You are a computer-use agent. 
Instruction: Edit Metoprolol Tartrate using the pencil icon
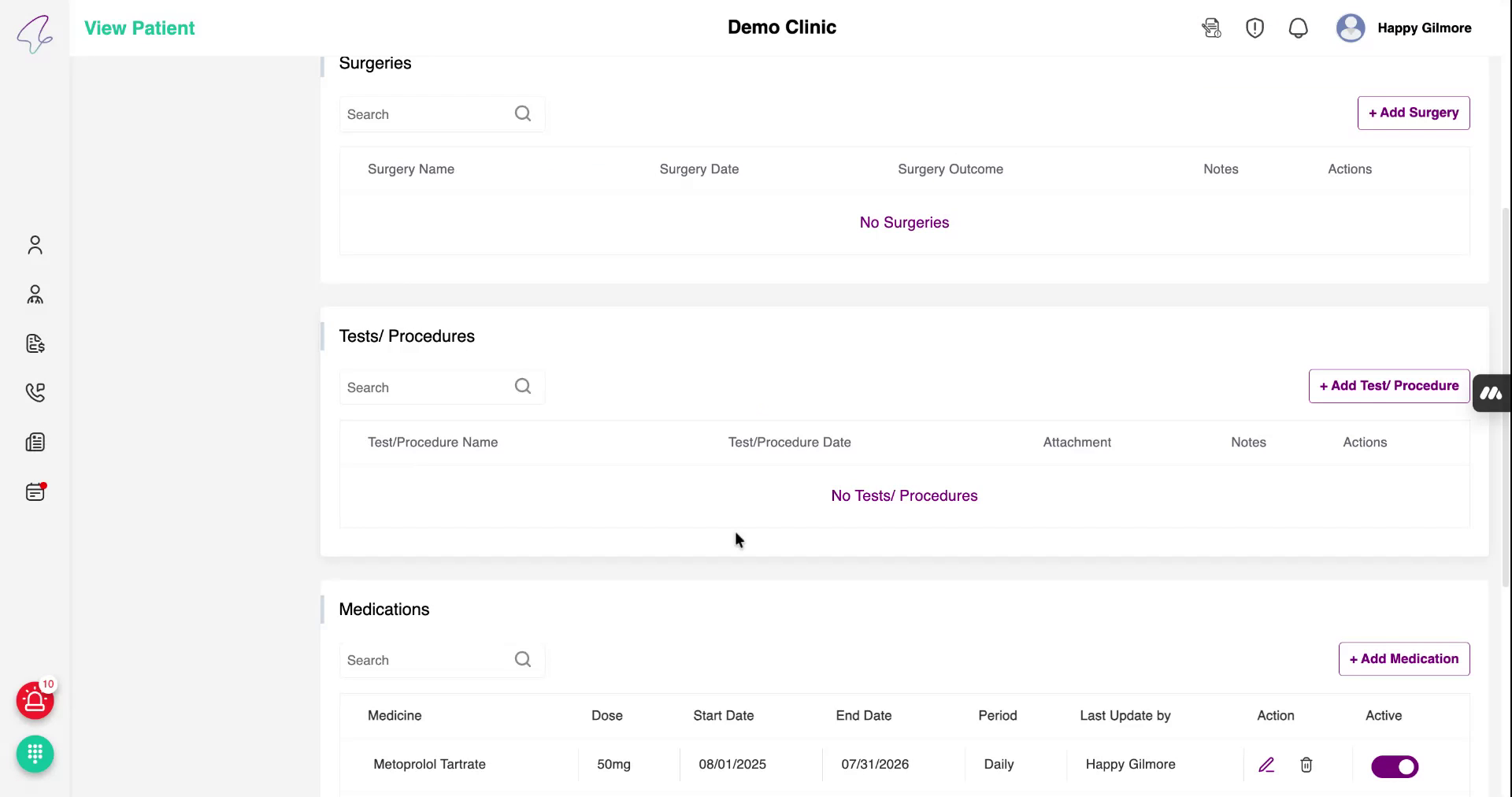(x=1266, y=765)
